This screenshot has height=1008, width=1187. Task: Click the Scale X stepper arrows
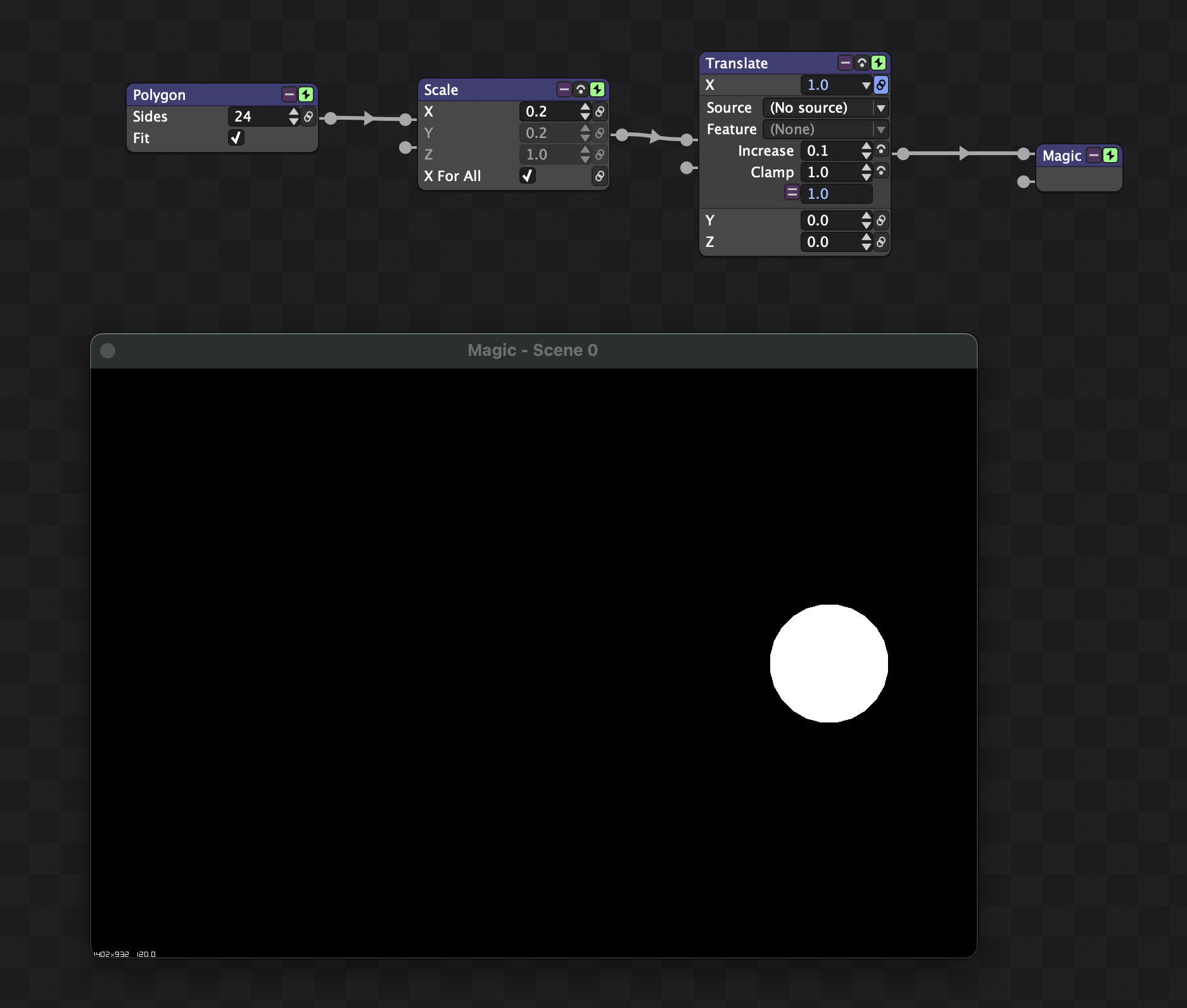585,111
